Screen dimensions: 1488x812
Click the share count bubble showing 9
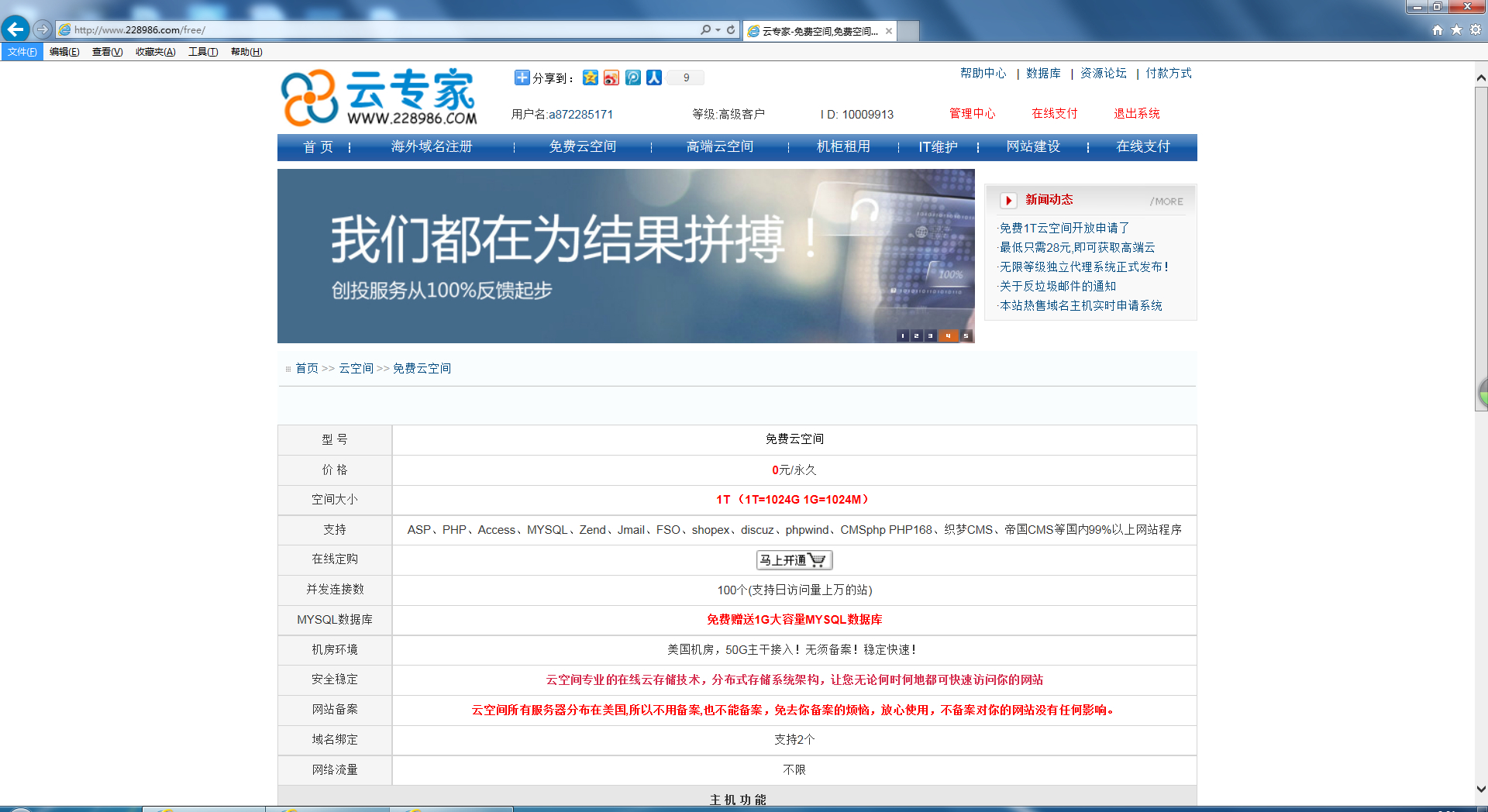(686, 77)
